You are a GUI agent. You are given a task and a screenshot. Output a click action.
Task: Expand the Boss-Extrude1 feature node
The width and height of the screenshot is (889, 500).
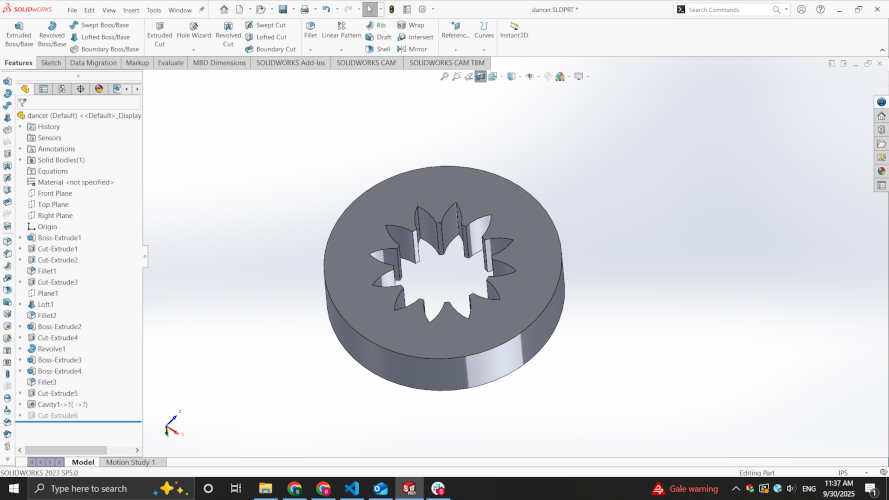click(20, 238)
